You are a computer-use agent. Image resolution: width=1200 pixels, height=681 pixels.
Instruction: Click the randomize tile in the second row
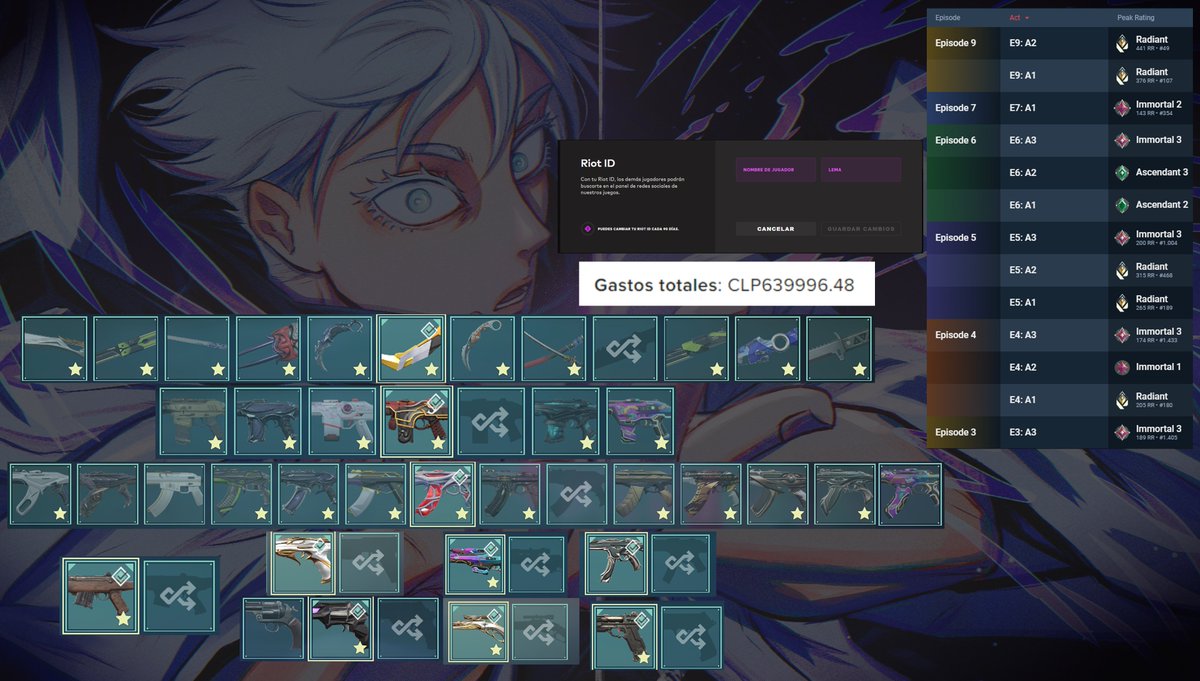pyautogui.click(x=491, y=420)
